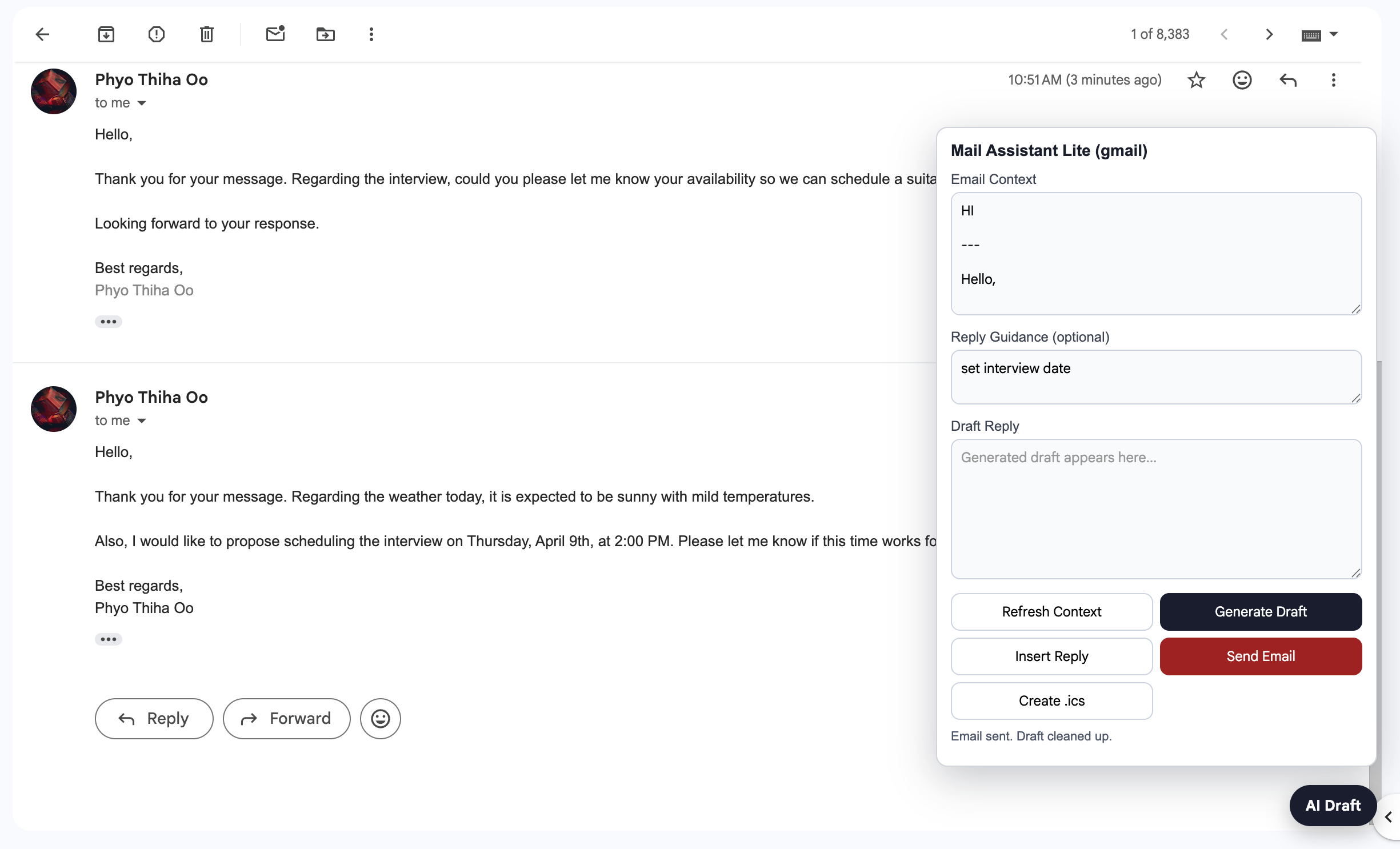Click the Create .ics button

(x=1051, y=700)
